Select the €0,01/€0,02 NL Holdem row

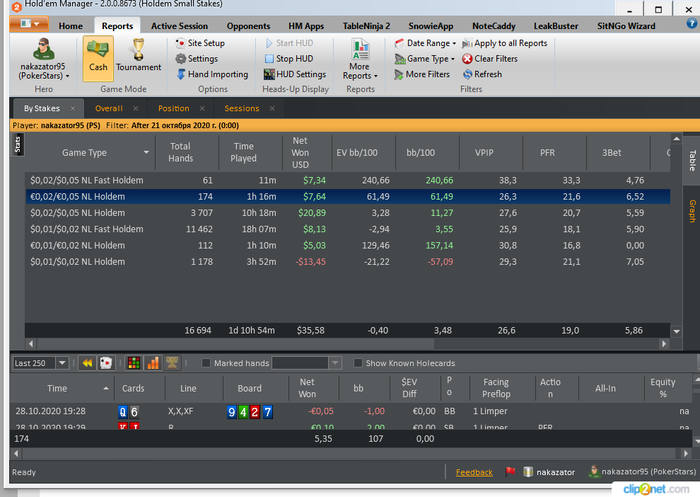(x=347, y=246)
